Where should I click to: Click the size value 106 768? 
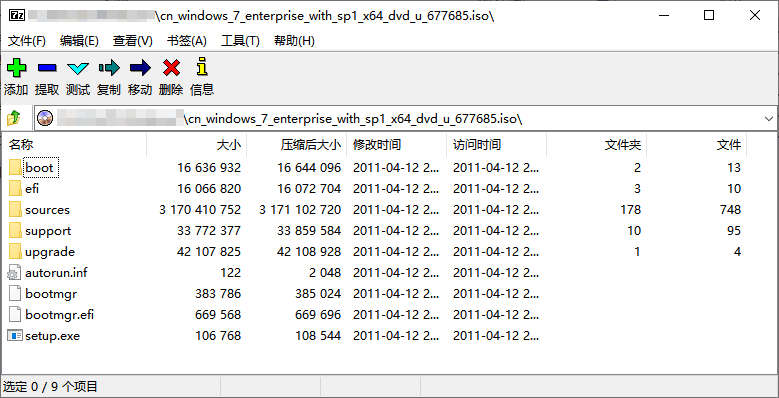coord(218,335)
